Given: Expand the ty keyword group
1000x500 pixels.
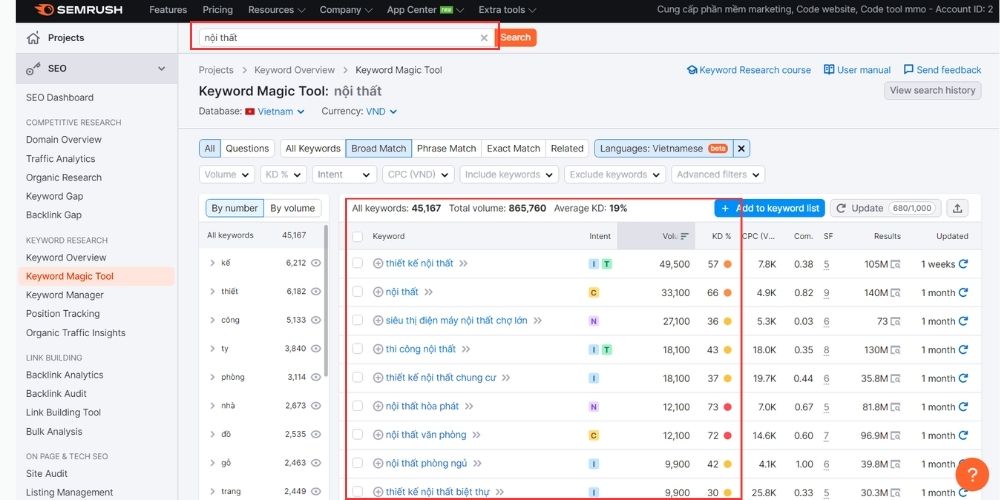Looking at the screenshot, I should (x=212, y=349).
